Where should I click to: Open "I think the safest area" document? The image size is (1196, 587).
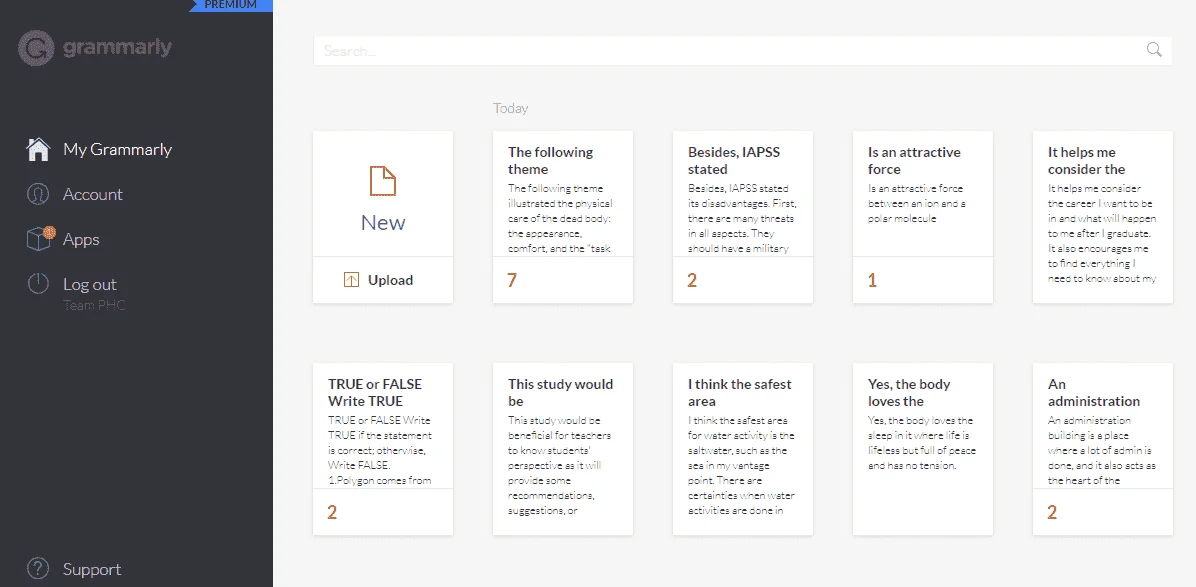coord(743,449)
